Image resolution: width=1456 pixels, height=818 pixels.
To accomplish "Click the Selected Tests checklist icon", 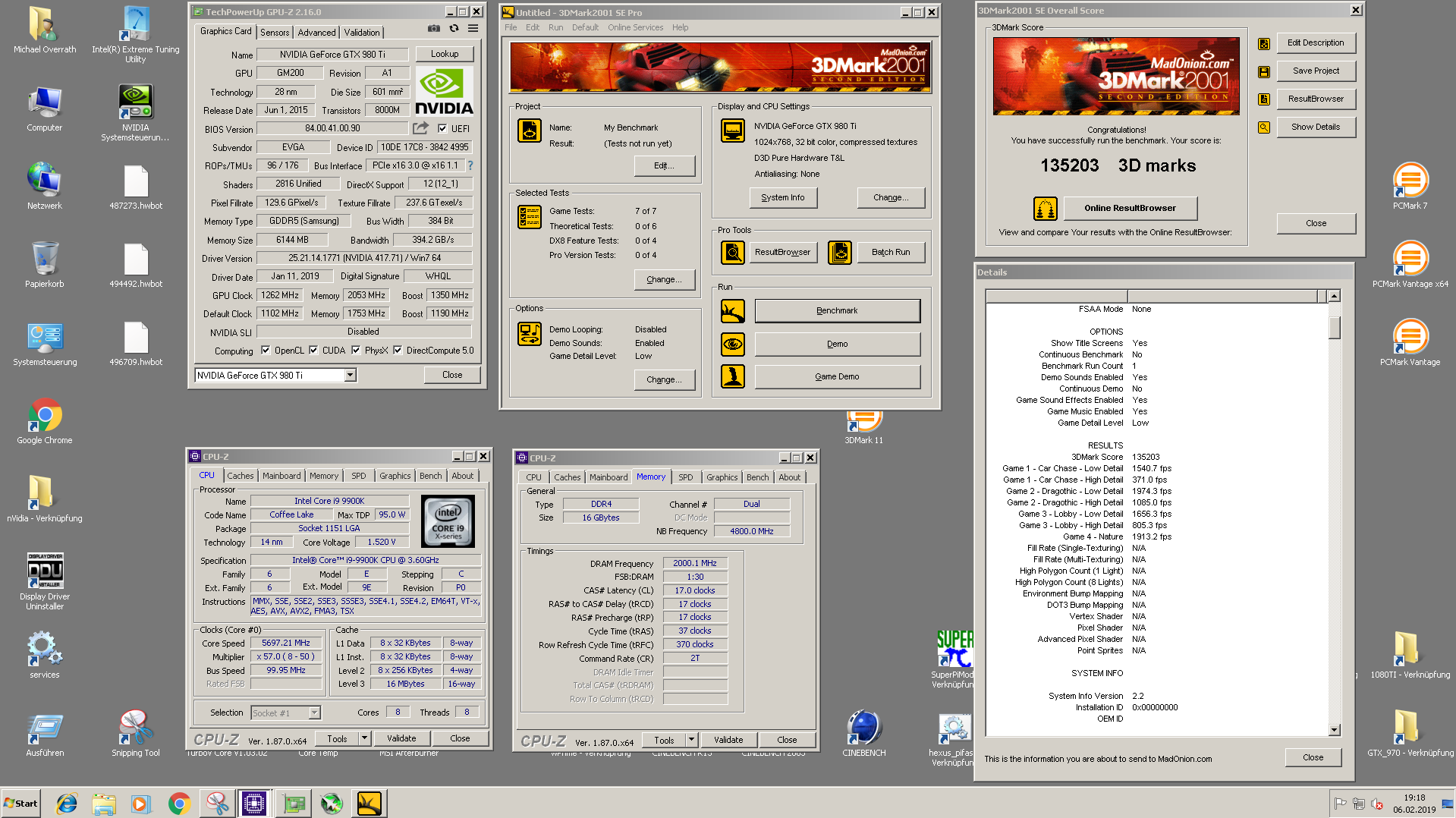I will click(x=530, y=217).
